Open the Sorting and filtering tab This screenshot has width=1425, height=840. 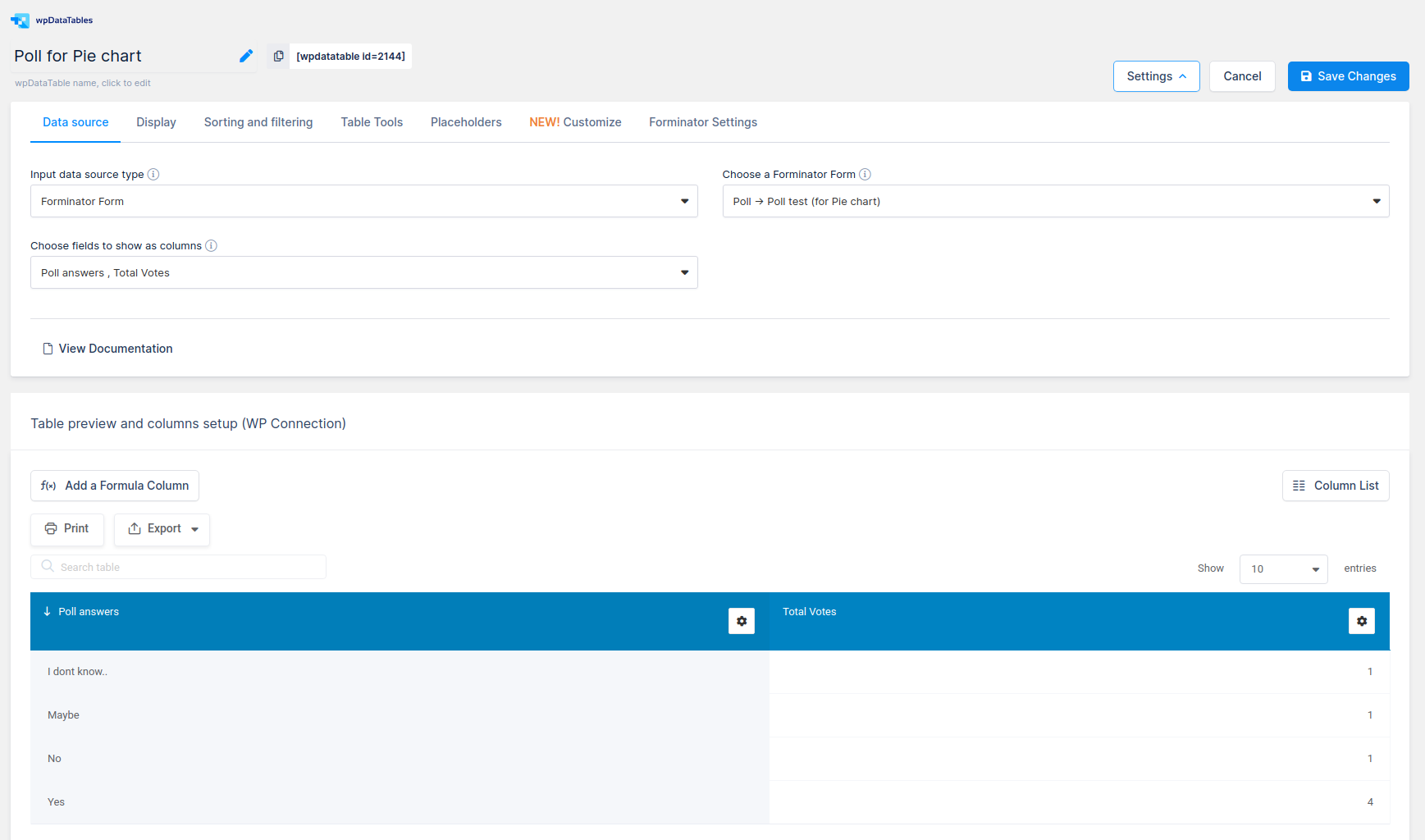pos(258,122)
